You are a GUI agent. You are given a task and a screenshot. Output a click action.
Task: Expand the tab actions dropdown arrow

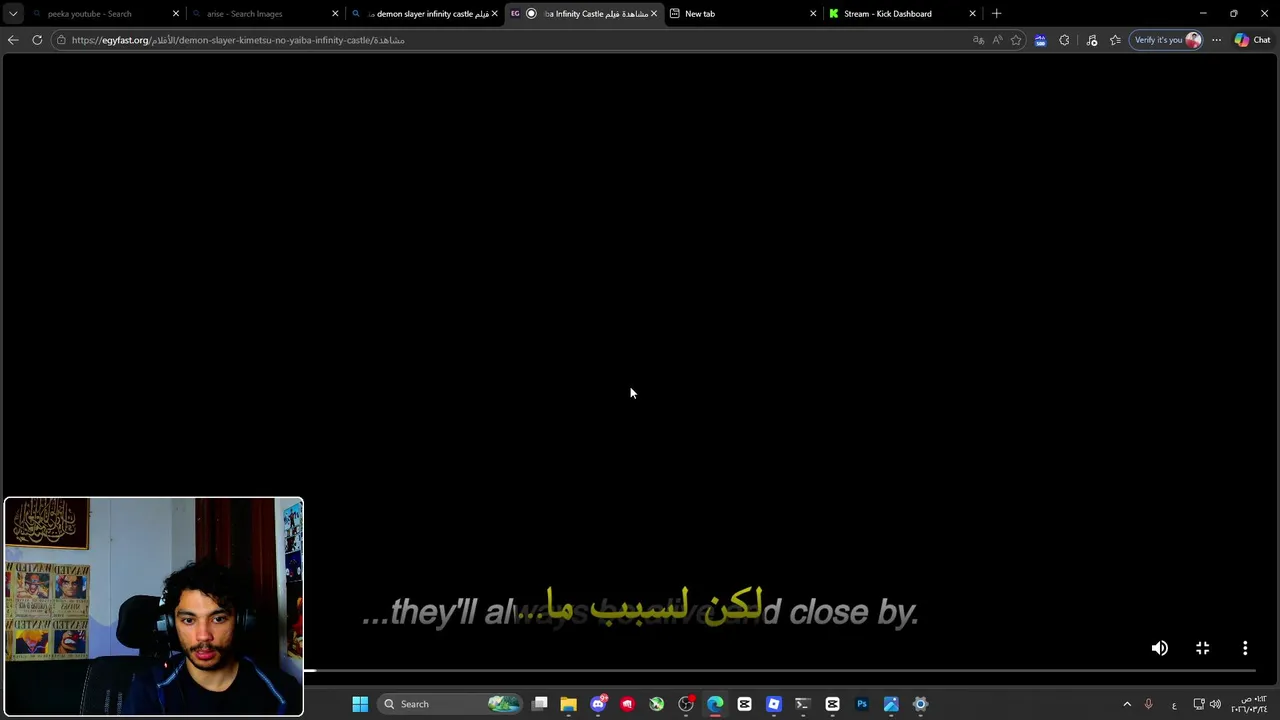[13, 14]
